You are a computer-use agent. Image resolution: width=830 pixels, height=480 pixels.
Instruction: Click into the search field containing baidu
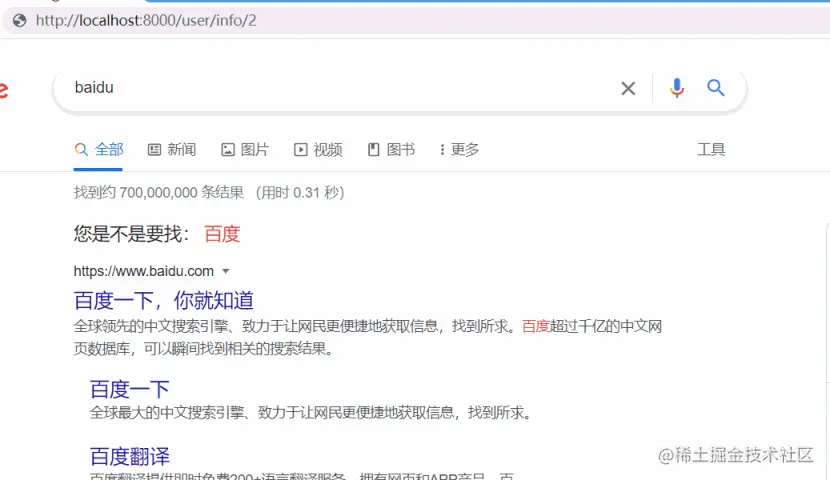coord(339,87)
